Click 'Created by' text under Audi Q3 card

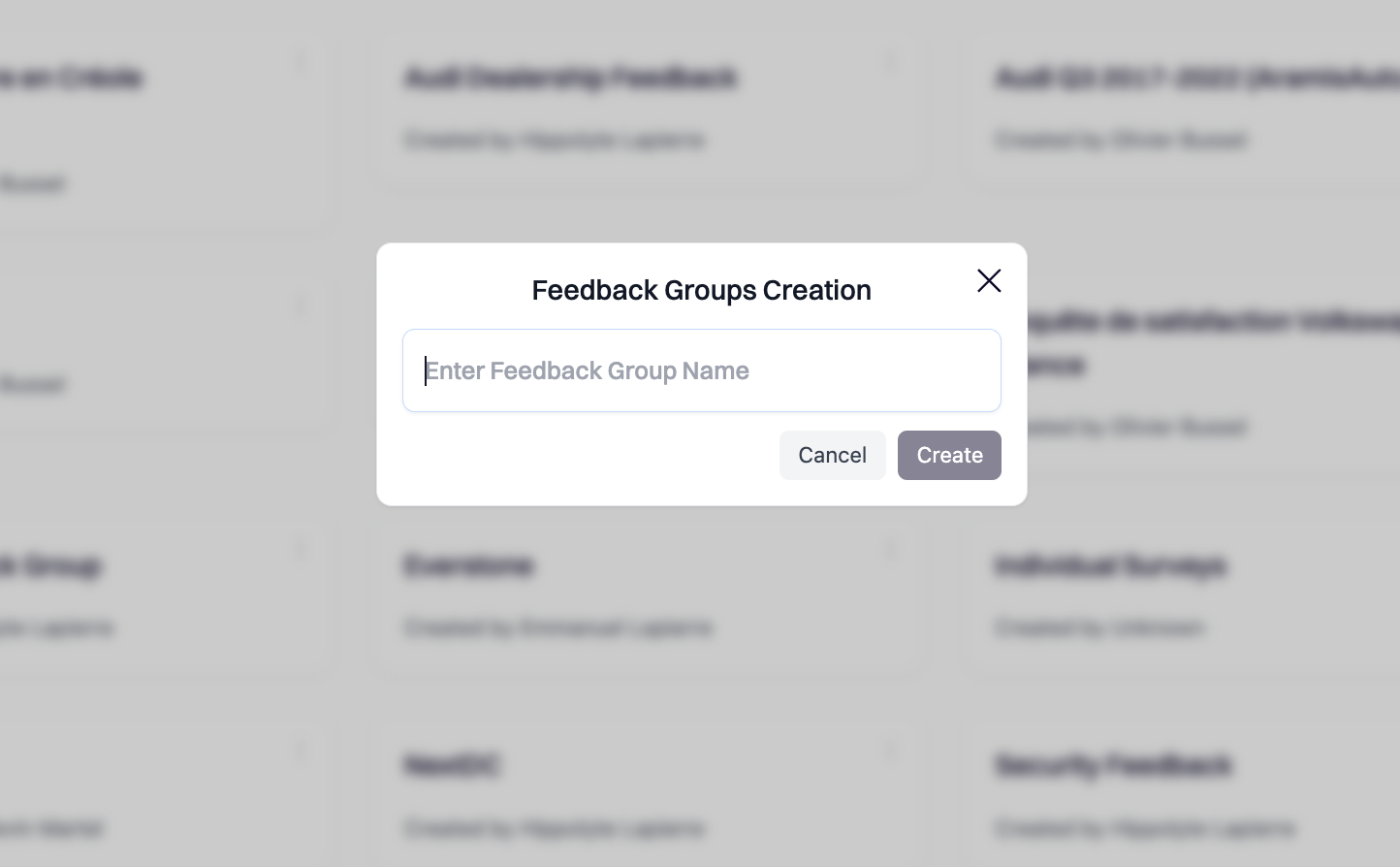(1122, 141)
